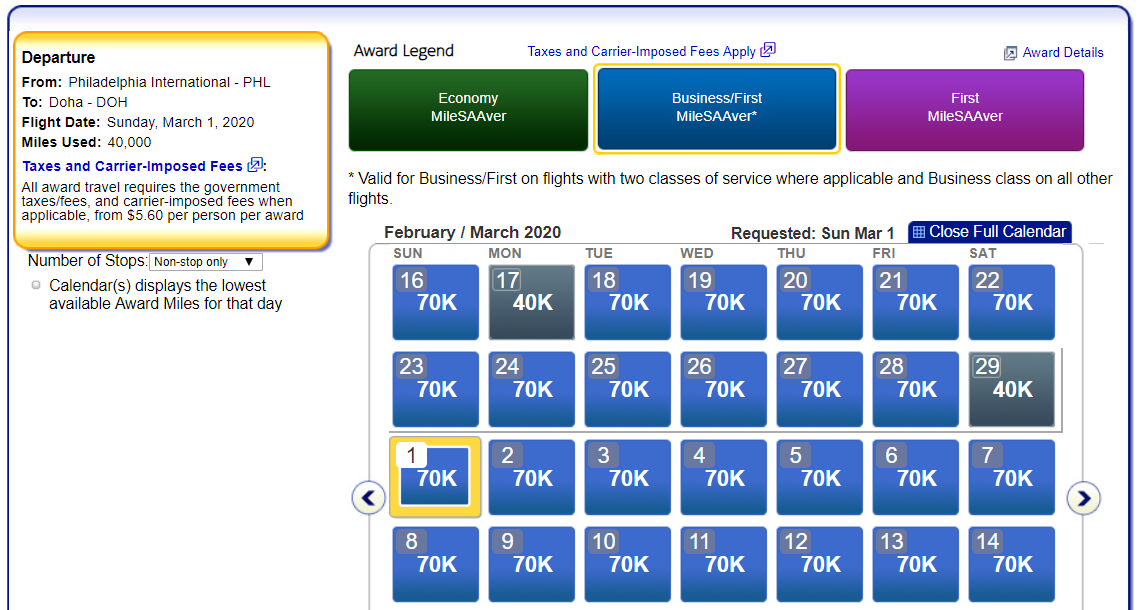1141x610 pixels.
Task: Click the previous dates left arrow
Action: [x=369, y=497]
